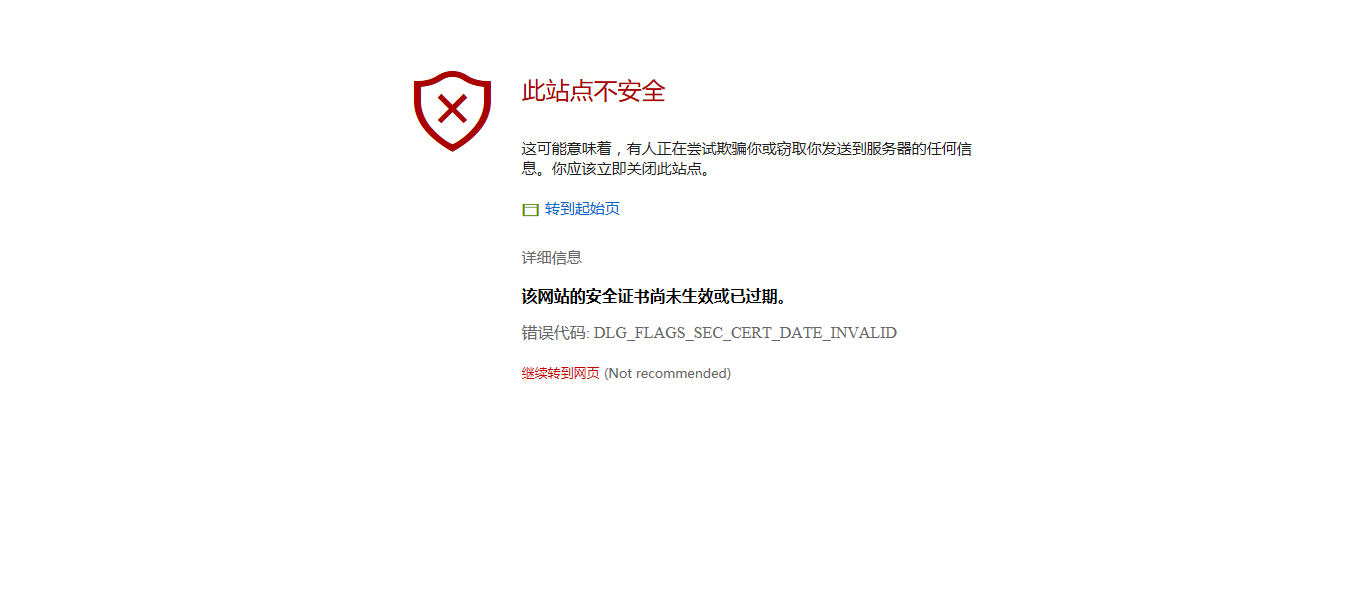This screenshot has width=1365, height=616.
Task: Click the word 服务器 in the warning paragraph
Action: pyautogui.click(x=889, y=149)
